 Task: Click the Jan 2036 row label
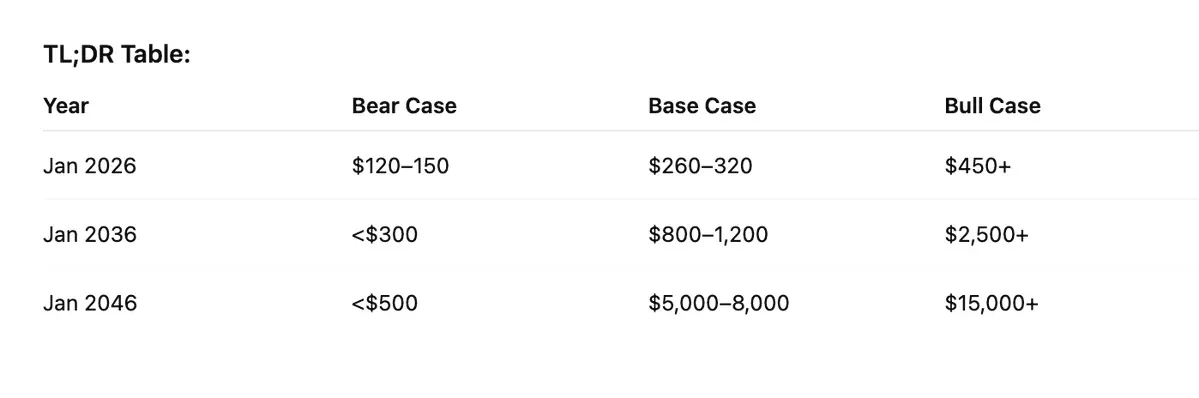click(x=89, y=234)
